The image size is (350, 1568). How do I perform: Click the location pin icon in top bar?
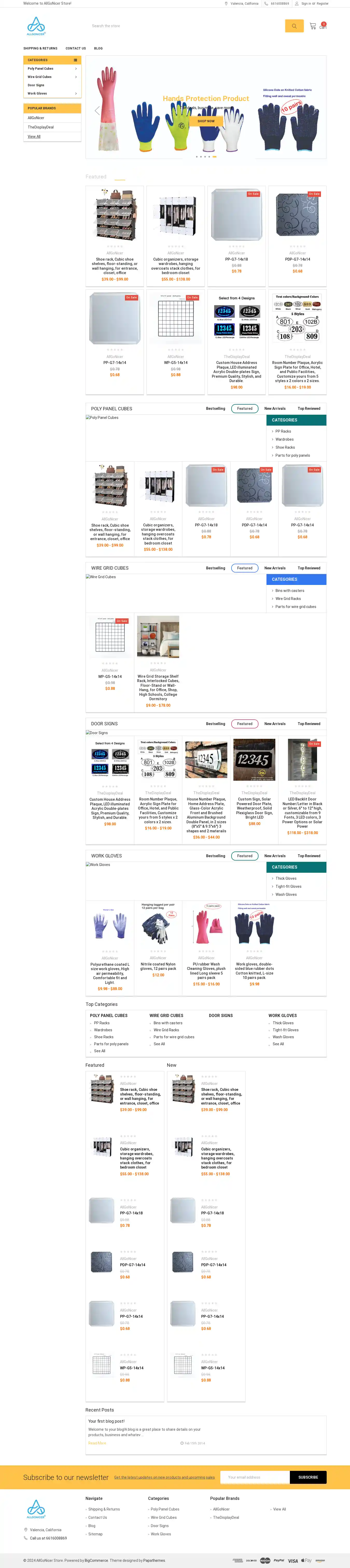(x=226, y=4)
